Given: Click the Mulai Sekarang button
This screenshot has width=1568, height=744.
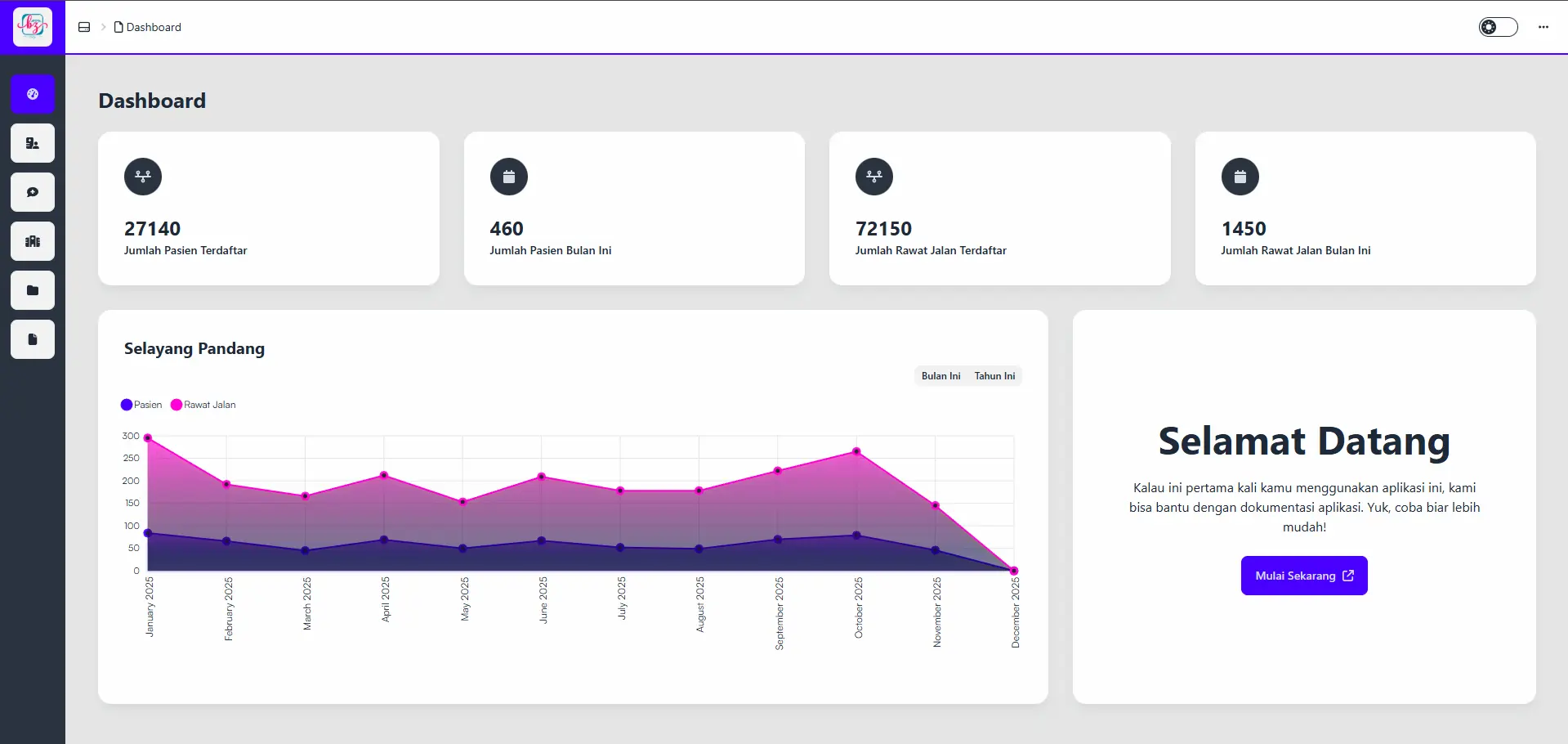Looking at the screenshot, I should 1303,576.
